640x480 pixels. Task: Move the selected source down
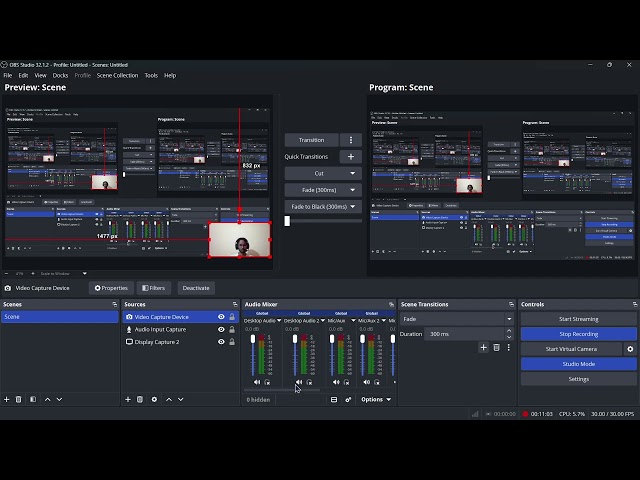click(x=181, y=399)
